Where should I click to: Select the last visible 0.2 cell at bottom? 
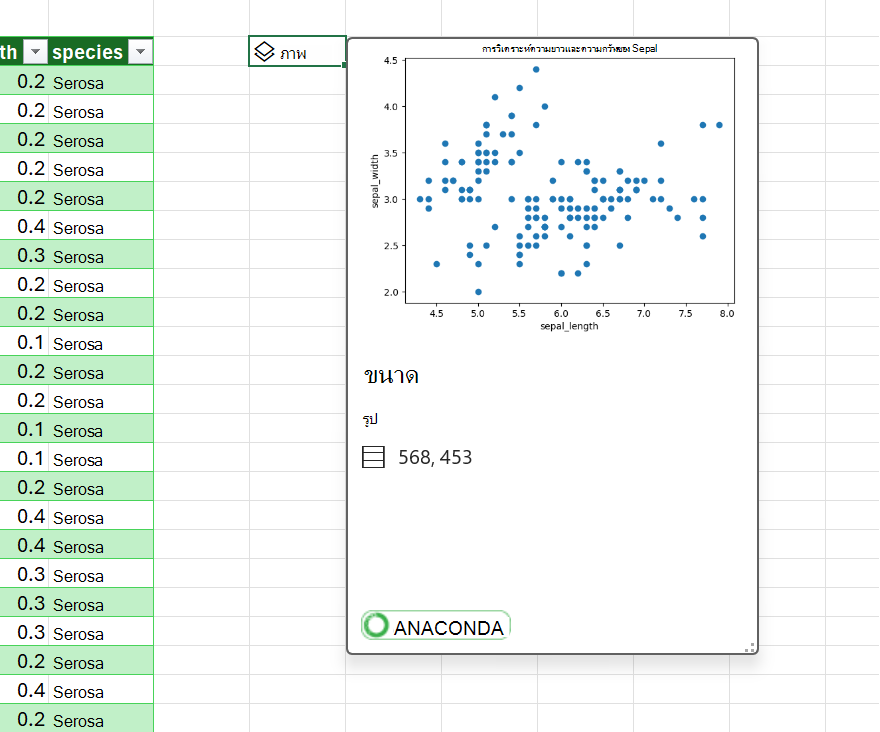[24, 718]
